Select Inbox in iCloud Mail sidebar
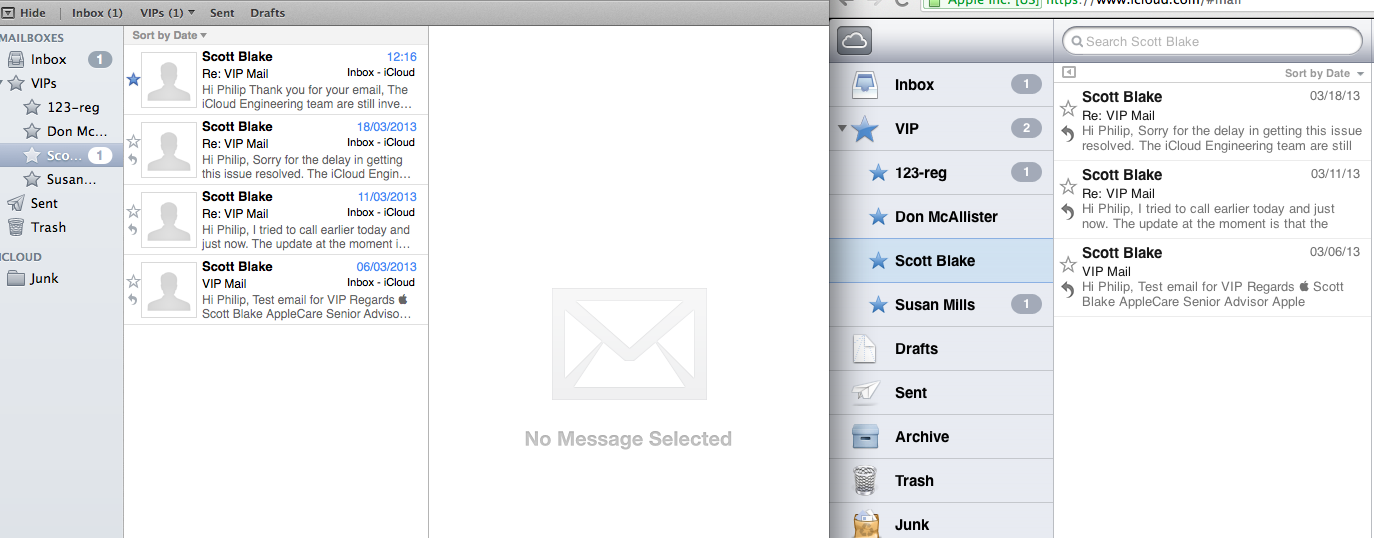 941,85
